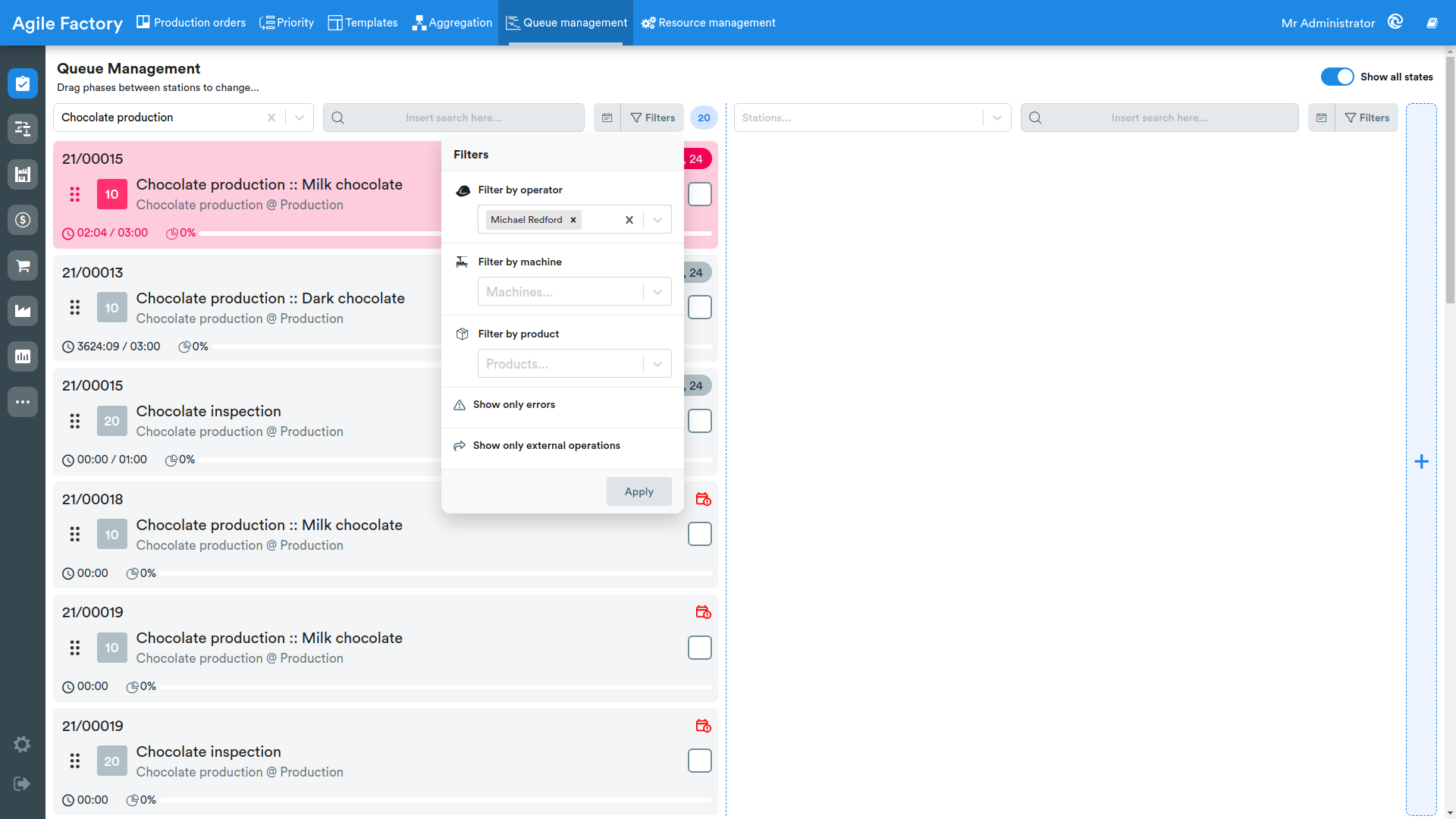Click card view icon beside right Filters
Image resolution: width=1456 pixels, height=819 pixels.
[1321, 118]
